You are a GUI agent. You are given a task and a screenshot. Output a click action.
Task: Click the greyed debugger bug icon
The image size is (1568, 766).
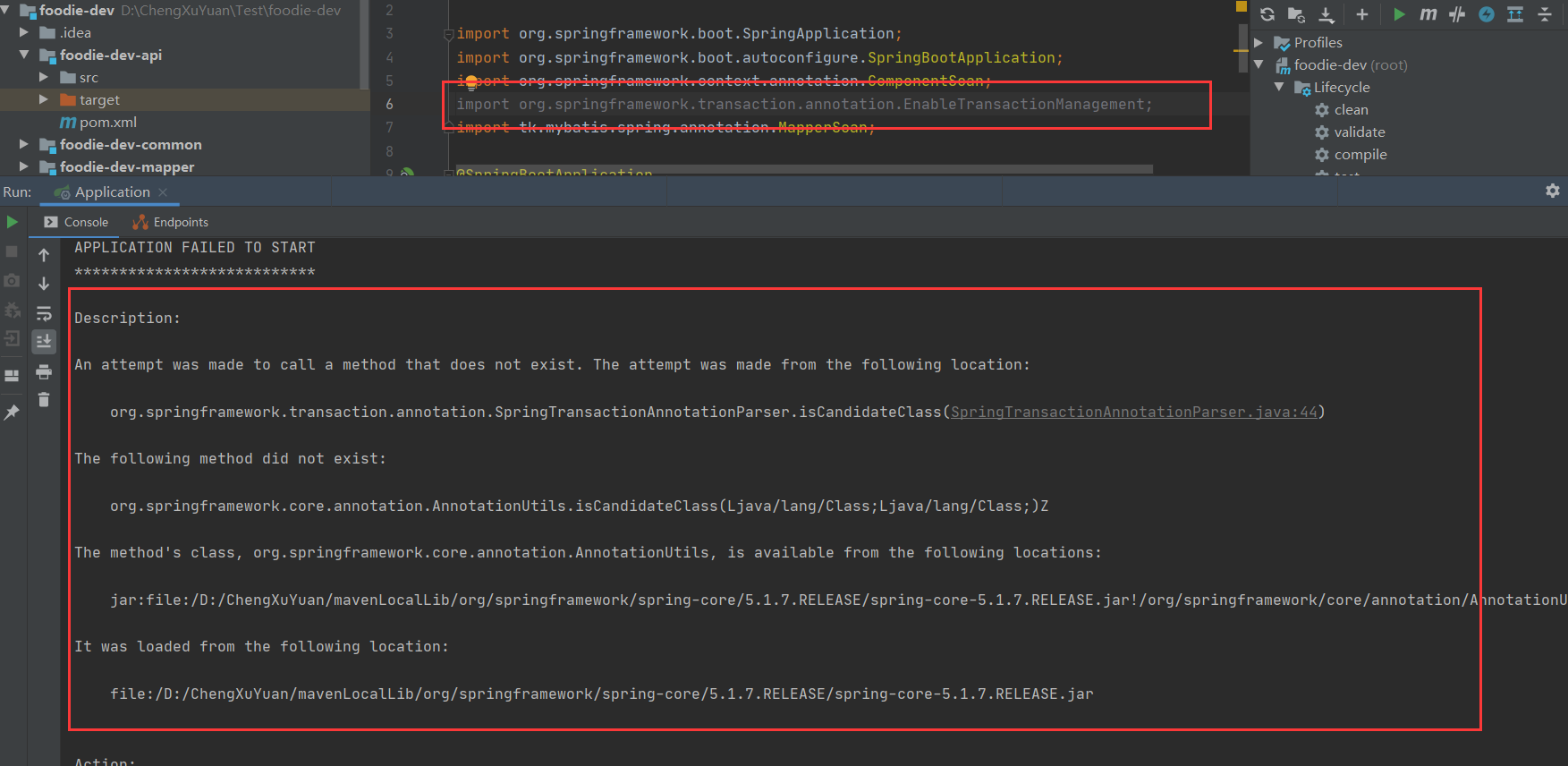(x=12, y=310)
